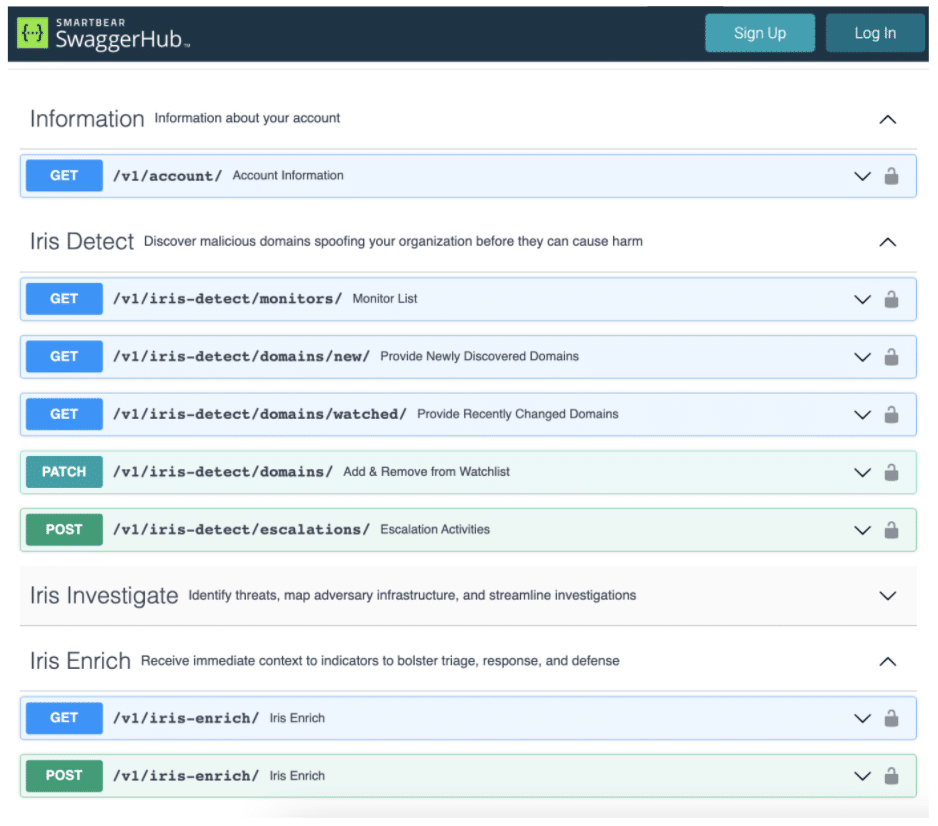Click the Iris Detect section heading

coord(82,242)
